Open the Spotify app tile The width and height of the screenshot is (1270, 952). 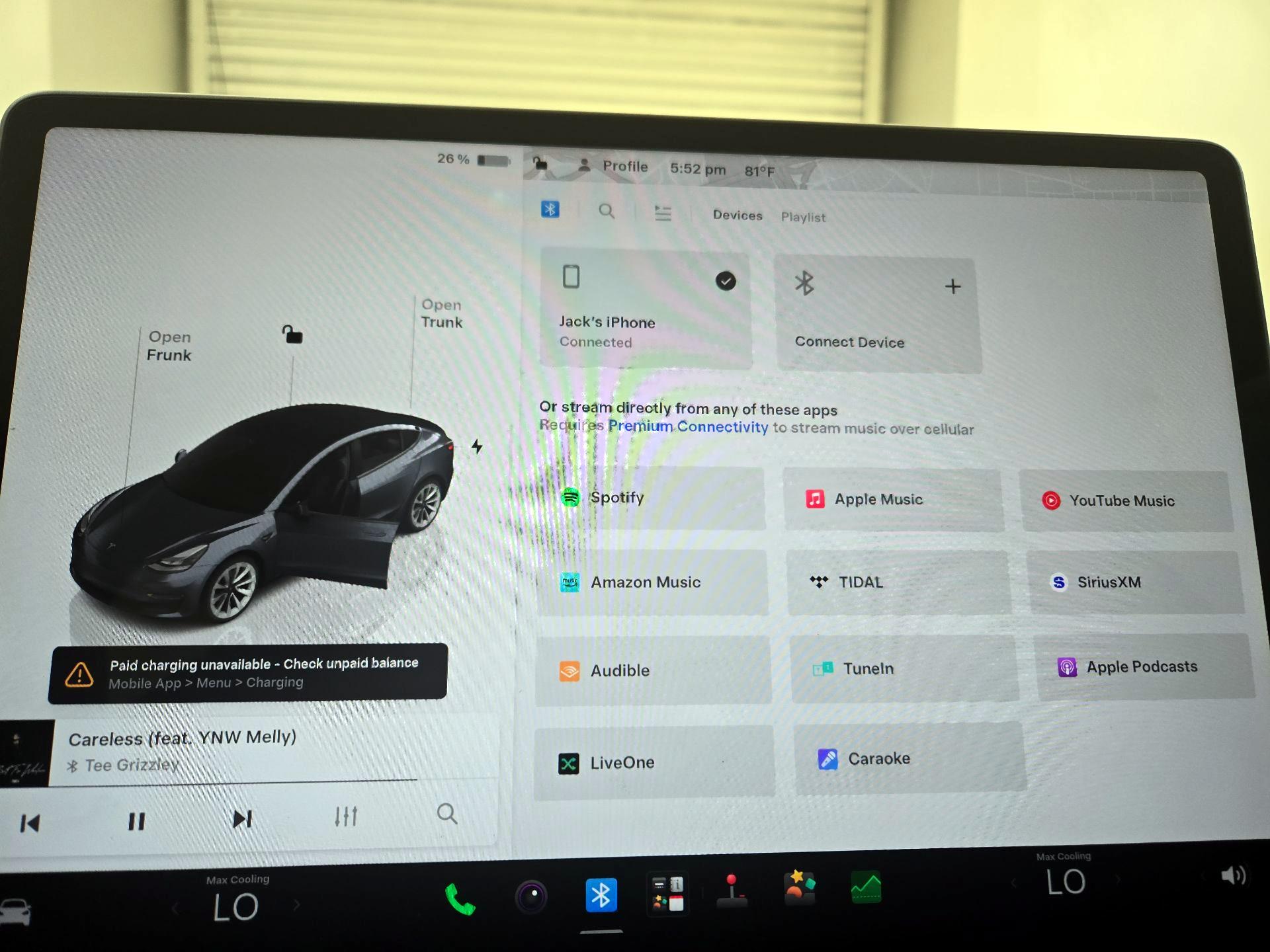651,498
